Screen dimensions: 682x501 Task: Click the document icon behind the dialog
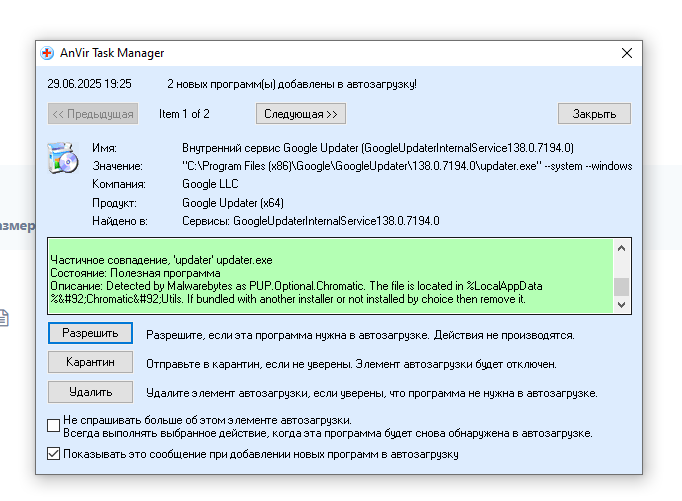(x=4, y=318)
